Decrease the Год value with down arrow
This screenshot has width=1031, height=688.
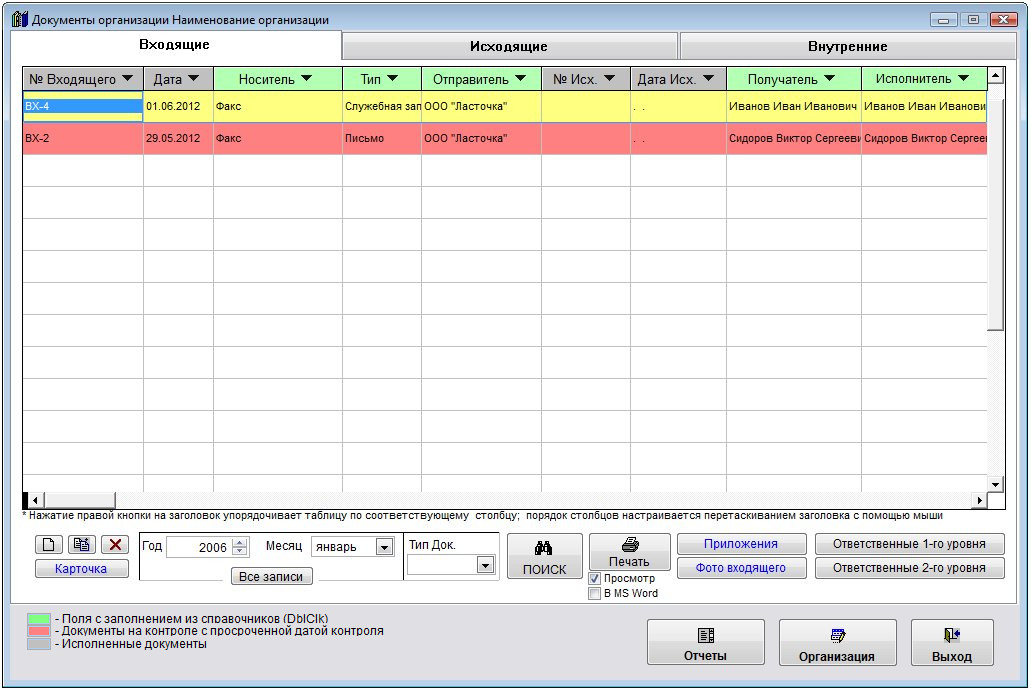coord(240,551)
